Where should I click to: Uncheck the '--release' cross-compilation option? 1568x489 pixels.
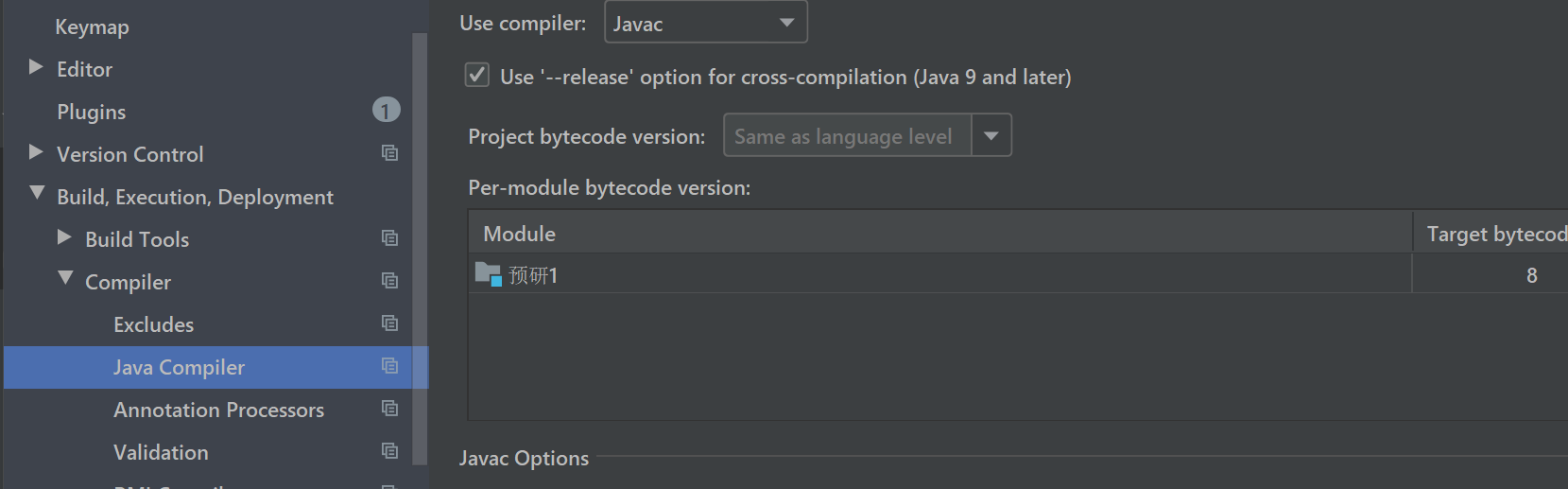pos(477,76)
